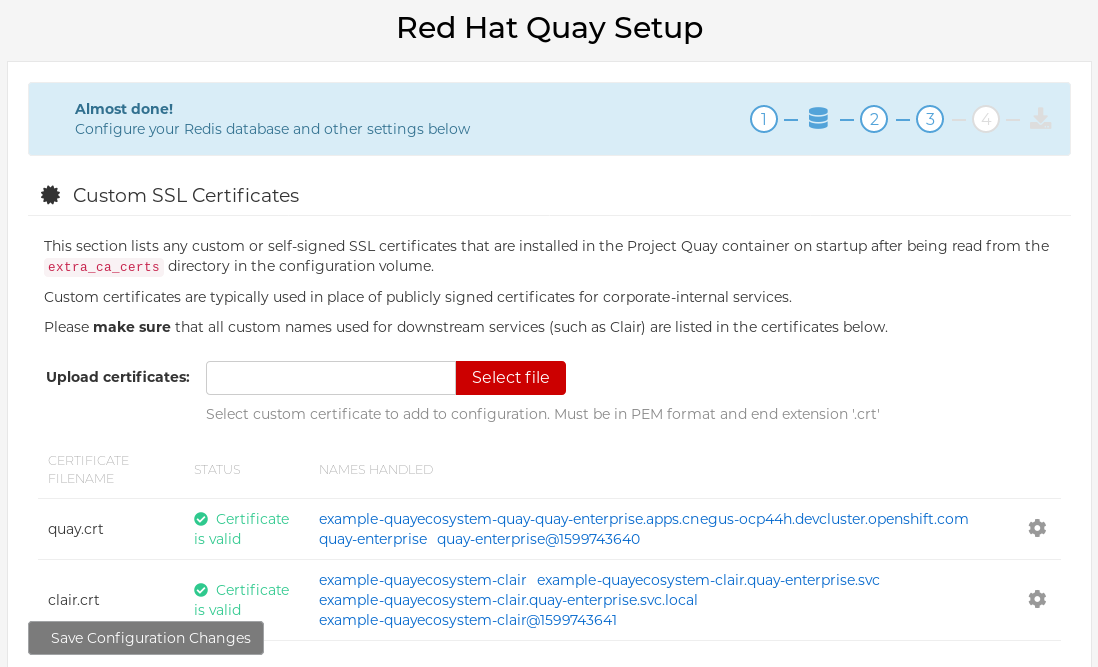Viewport: 1098px width, 667px height.
Task: Select wizard step 1 circle
Action: (x=764, y=118)
